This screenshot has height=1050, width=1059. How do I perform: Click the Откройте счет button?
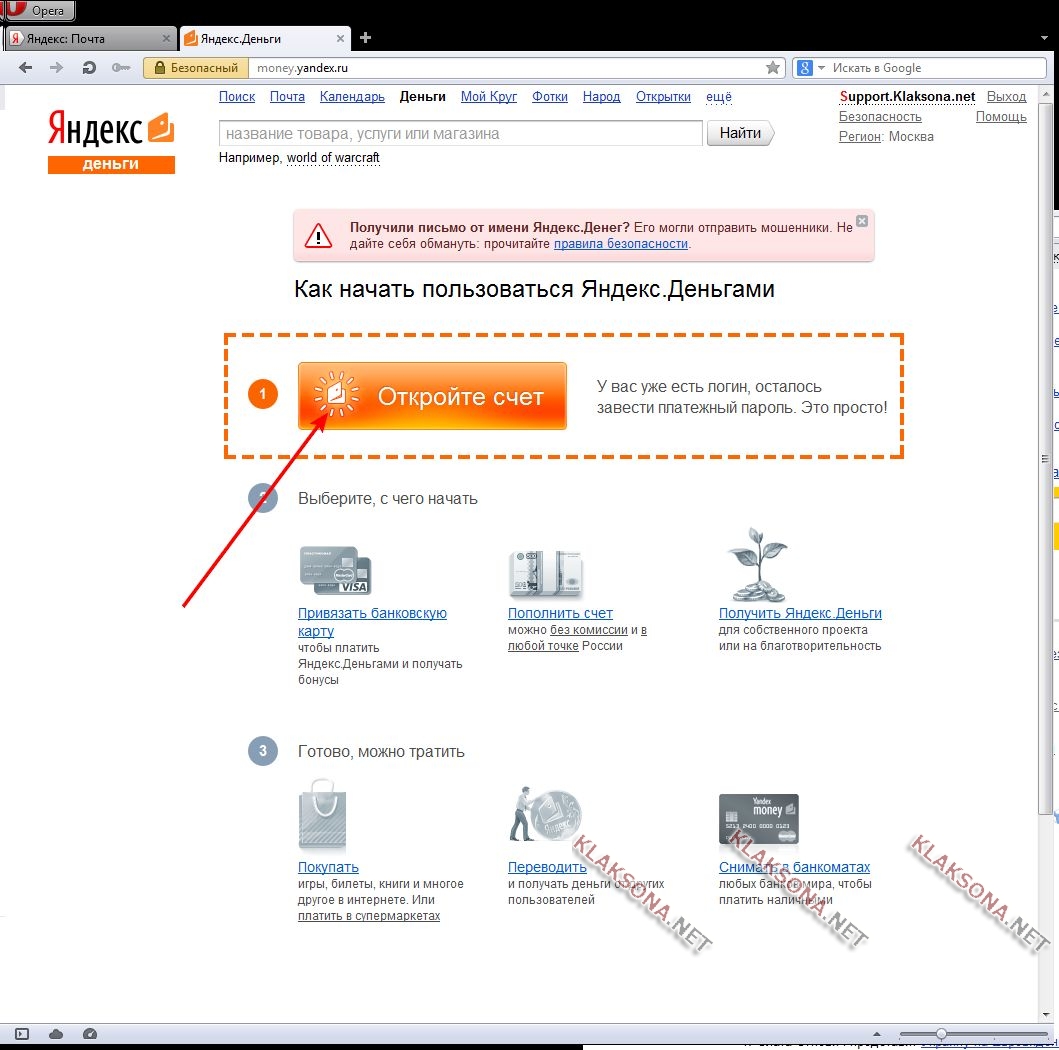point(432,396)
